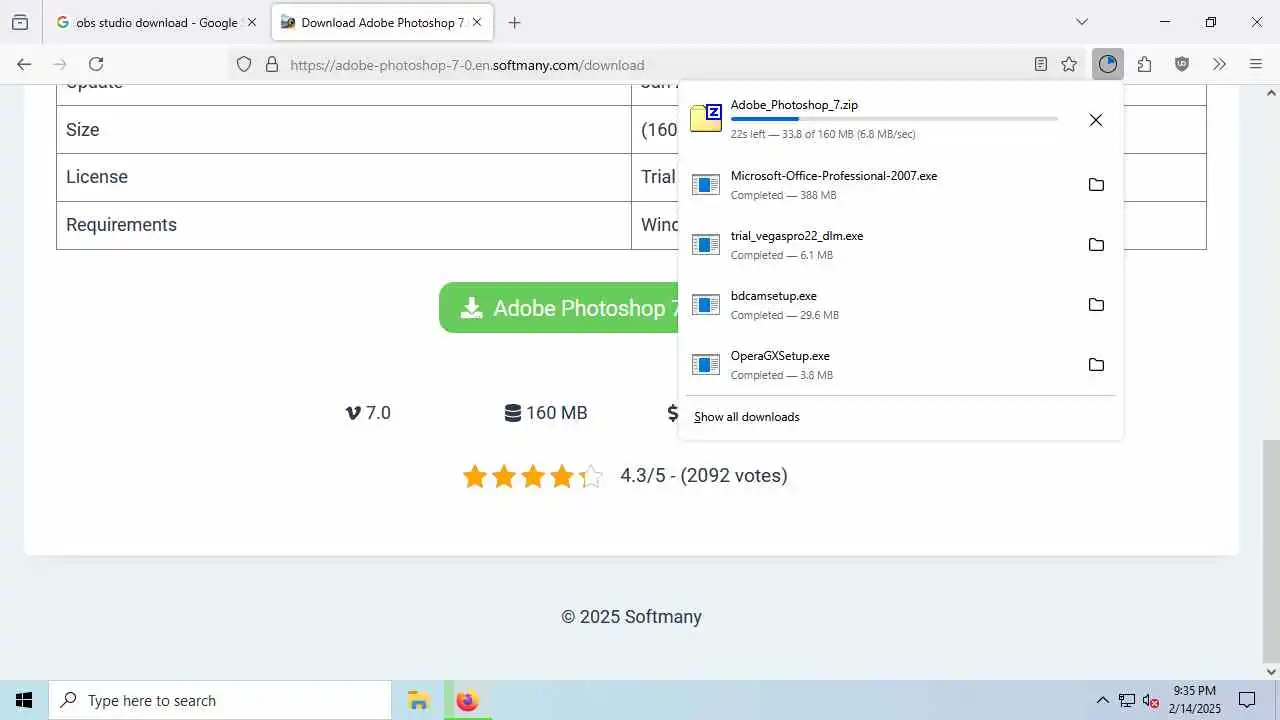Click the address bar URL field
The height and width of the screenshot is (720, 1280).
(655, 65)
